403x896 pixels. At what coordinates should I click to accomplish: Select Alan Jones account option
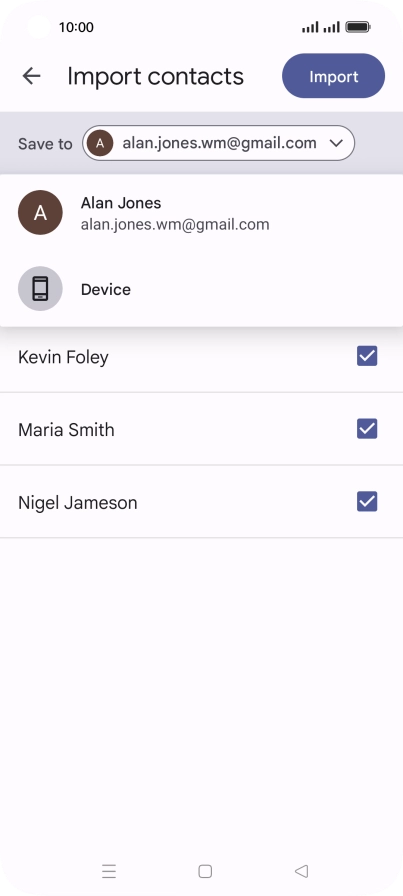point(201,213)
